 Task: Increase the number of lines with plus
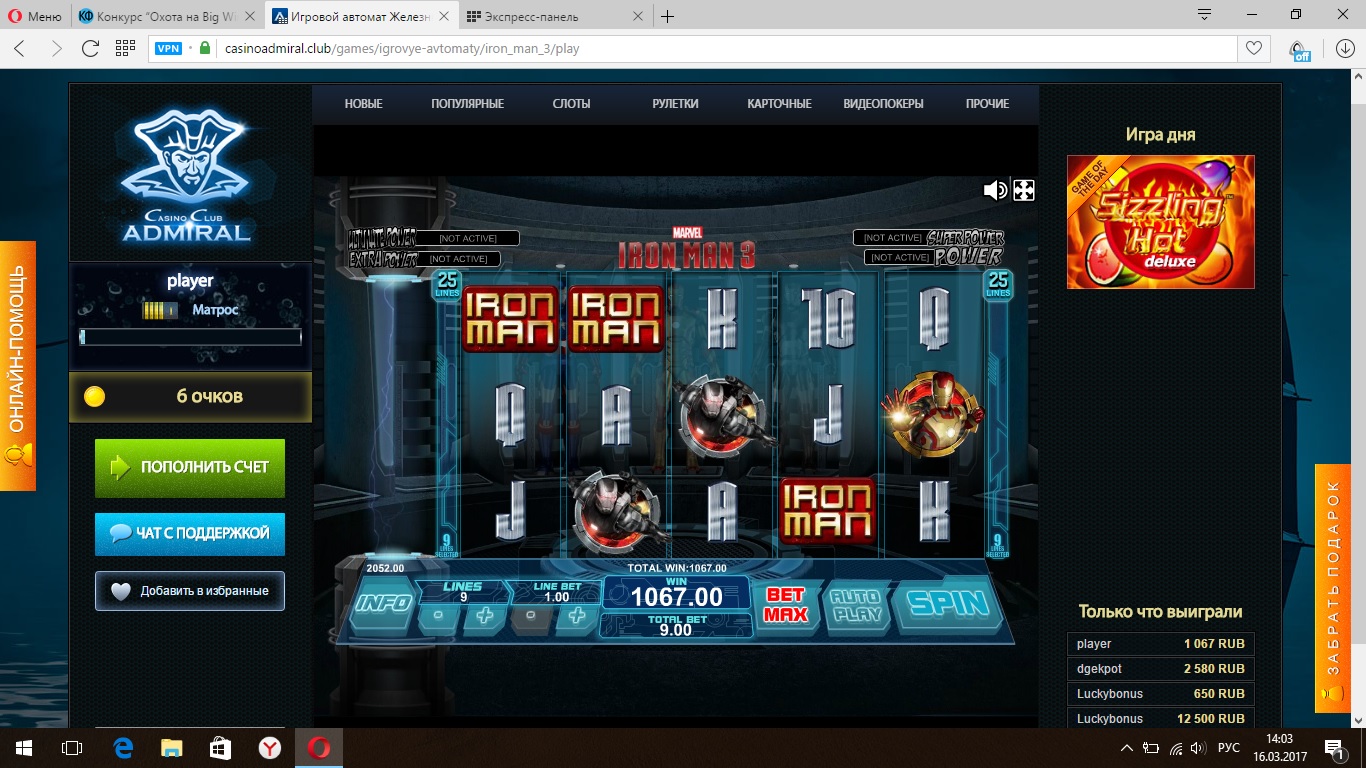coord(484,616)
